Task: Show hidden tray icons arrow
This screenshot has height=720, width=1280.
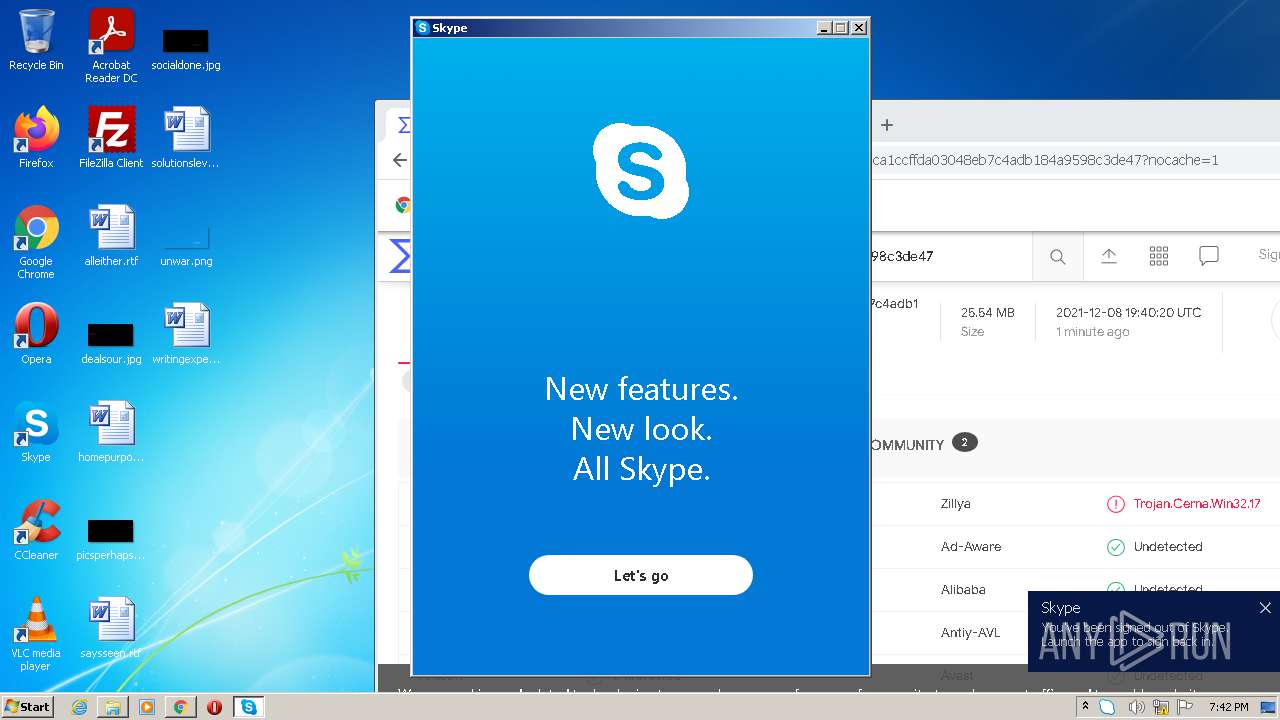Action: pos(1085,707)
